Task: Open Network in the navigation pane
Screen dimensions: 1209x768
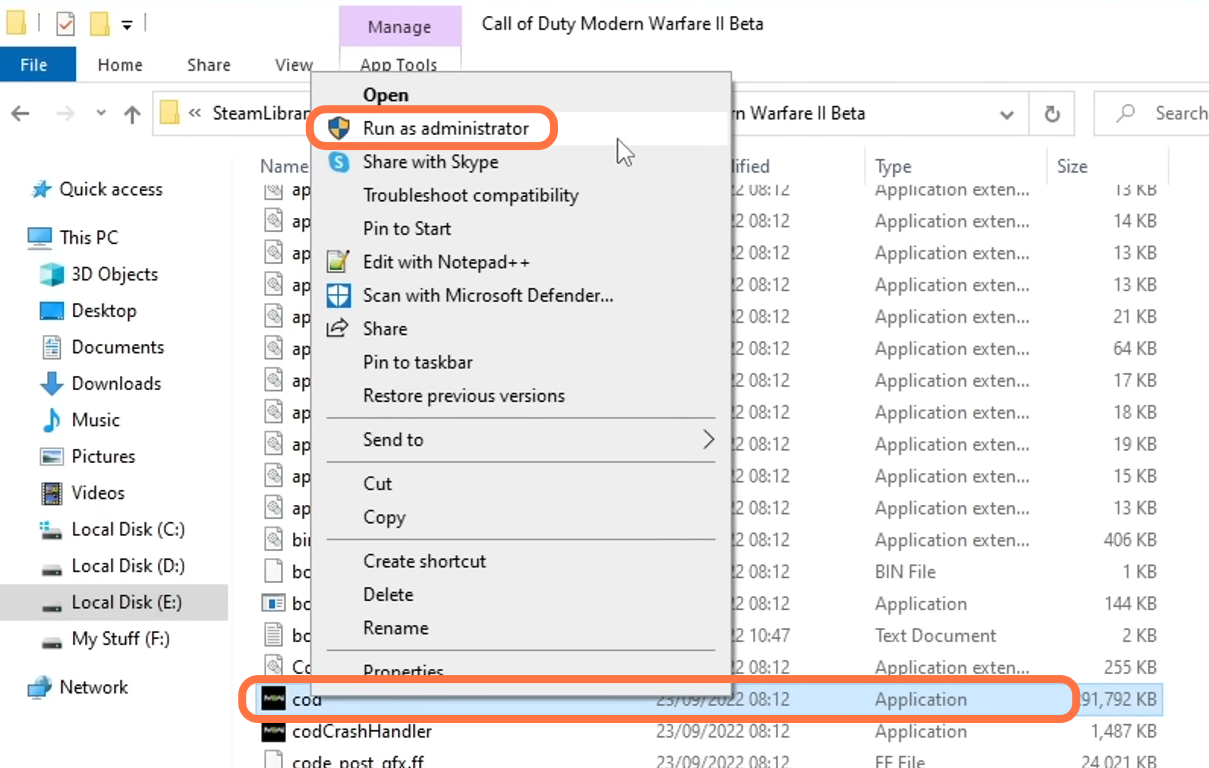Action: 79,687
